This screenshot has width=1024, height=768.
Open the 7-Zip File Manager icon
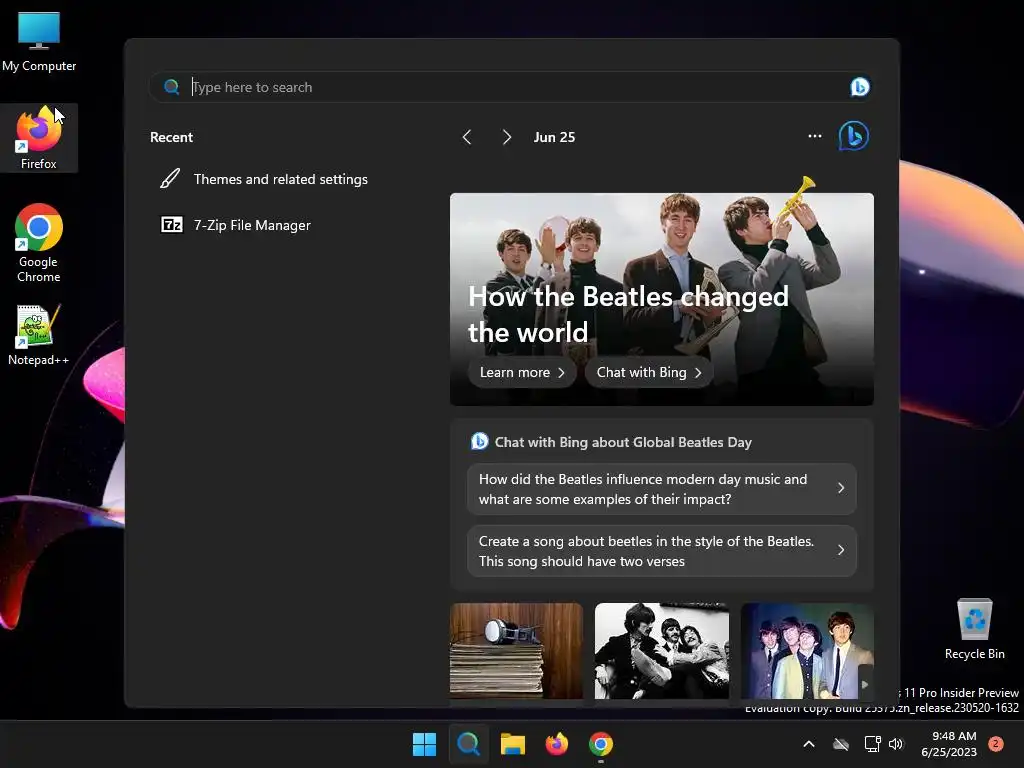point(172,225)
